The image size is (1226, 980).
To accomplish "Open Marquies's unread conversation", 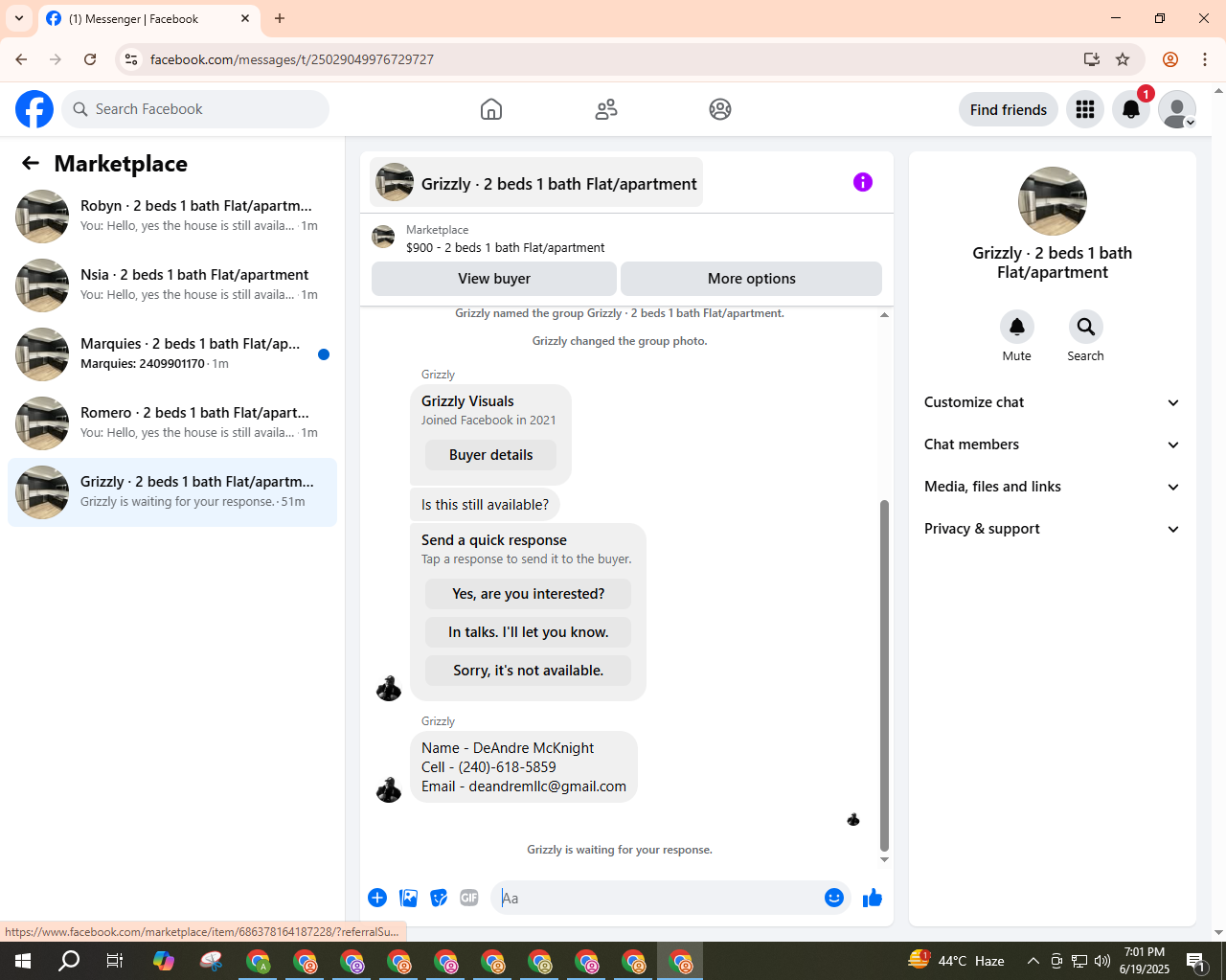I will (172, 354).
